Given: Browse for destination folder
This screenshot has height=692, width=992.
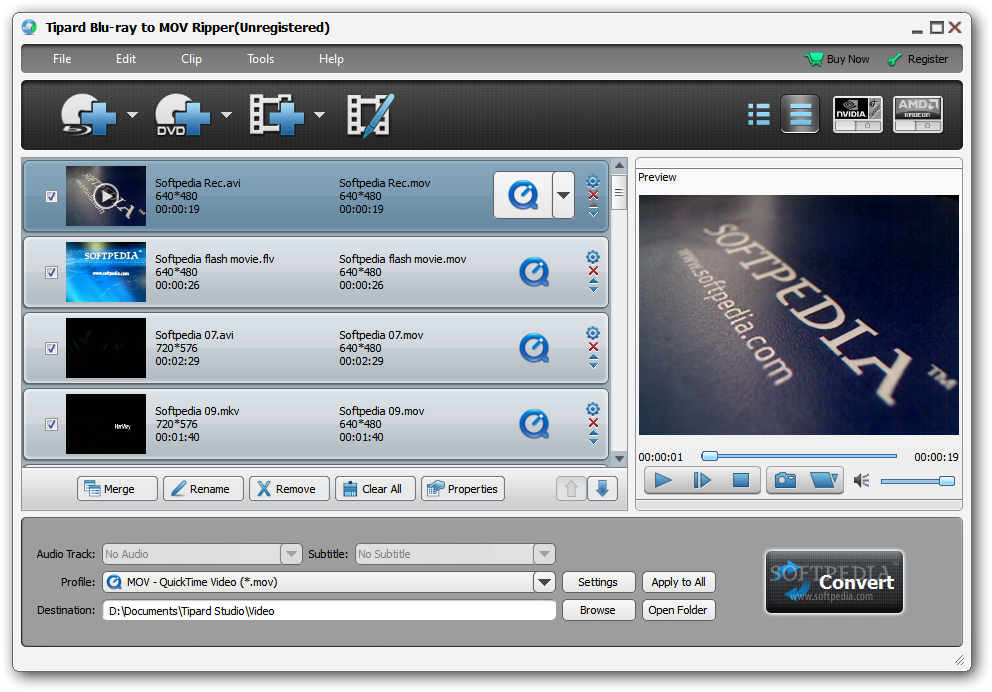Looking at the screenshot, I should [x=598, y=610].
